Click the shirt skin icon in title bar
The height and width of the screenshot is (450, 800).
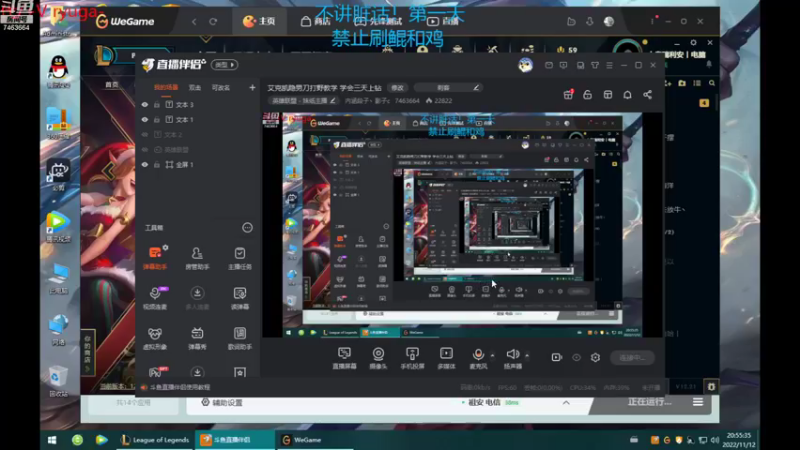point(595,65)
